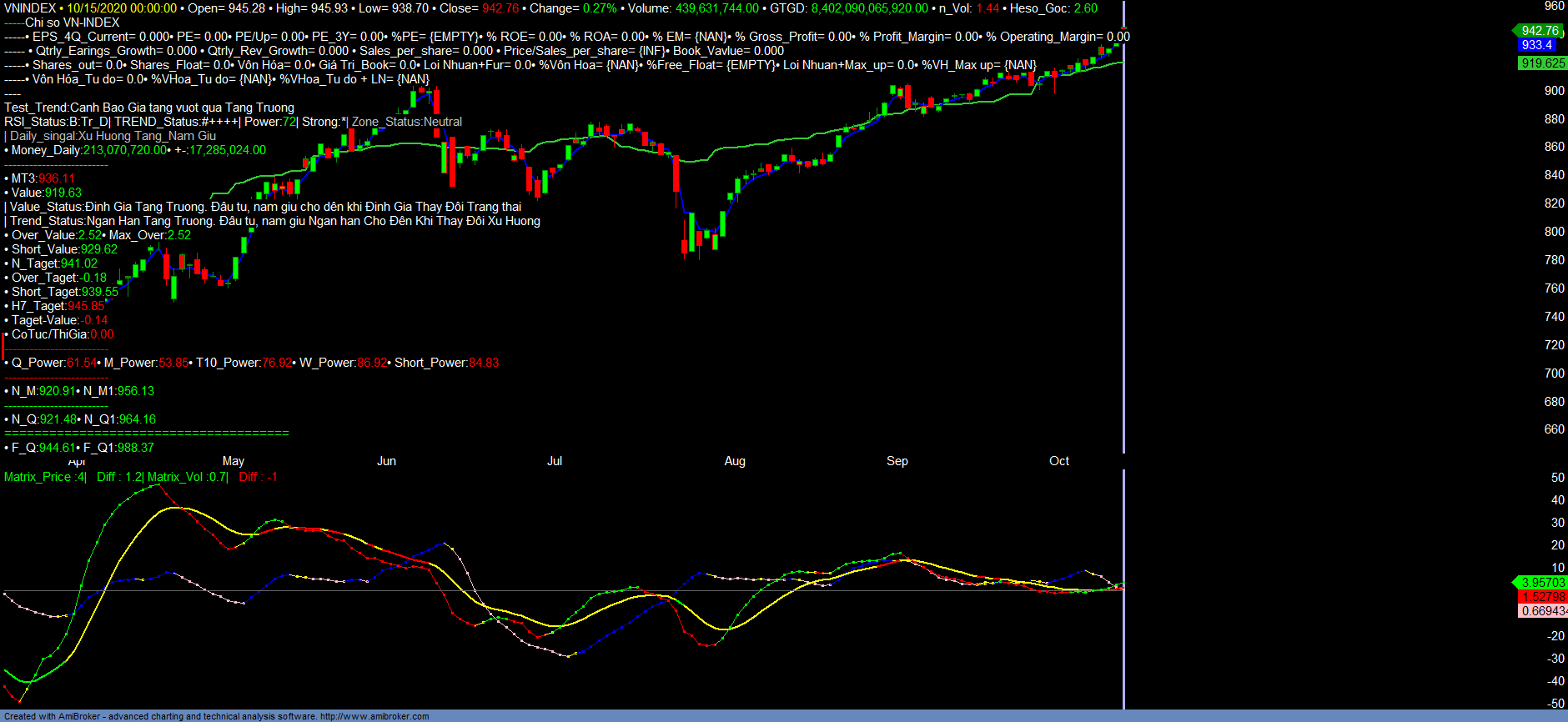Image resolution: width=1568 pixels, height=722 pixels.
Task: Click the Matrix_Price label in lower pane
Action: point(38,477)
